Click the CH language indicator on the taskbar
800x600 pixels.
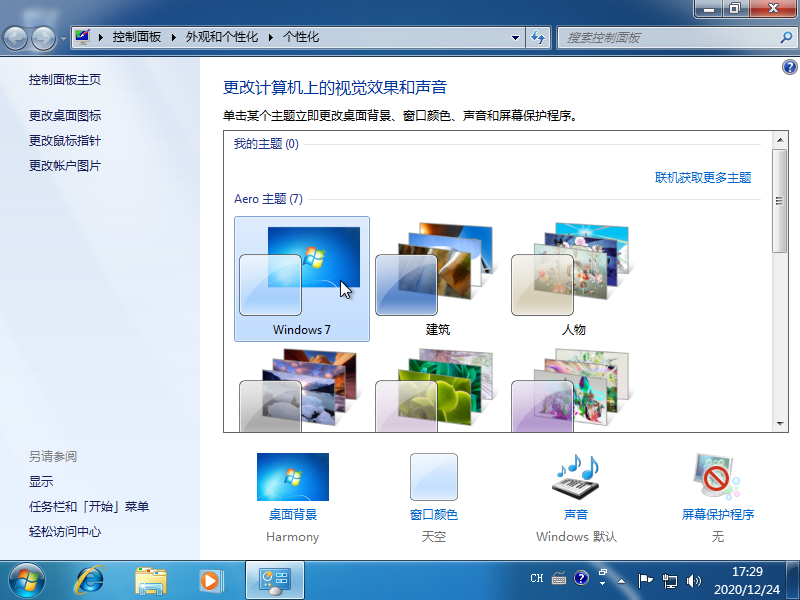(536, 578)
